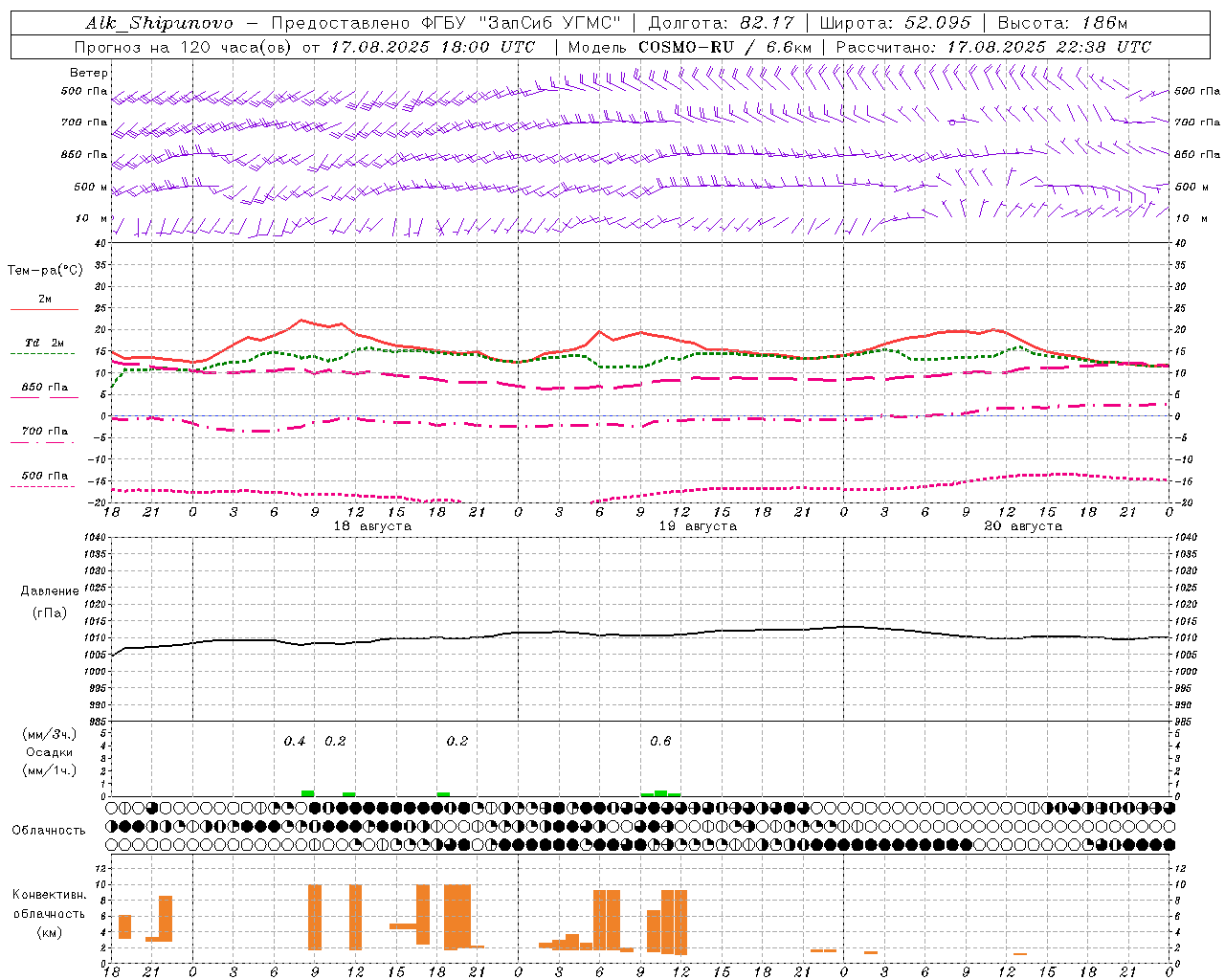Select the 20 августа date label
Viewport: 1225px width, 980px height.
1023,526
